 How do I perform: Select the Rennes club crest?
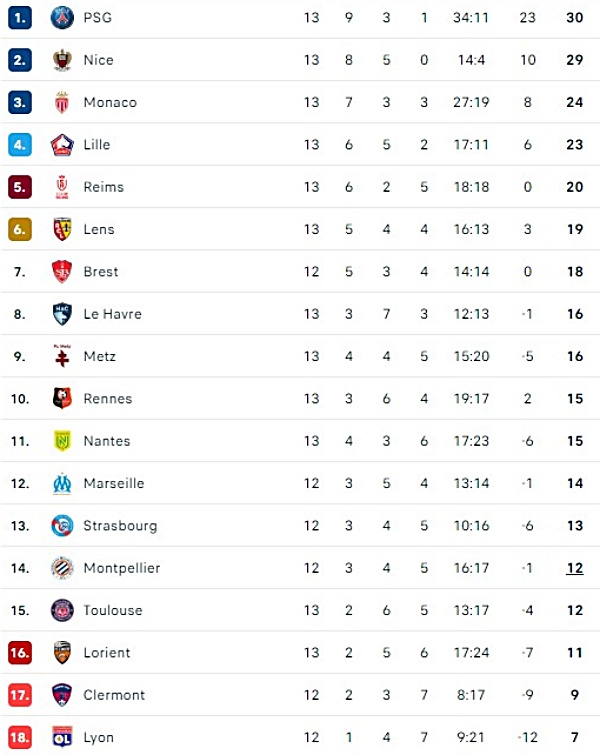[62, 399]
